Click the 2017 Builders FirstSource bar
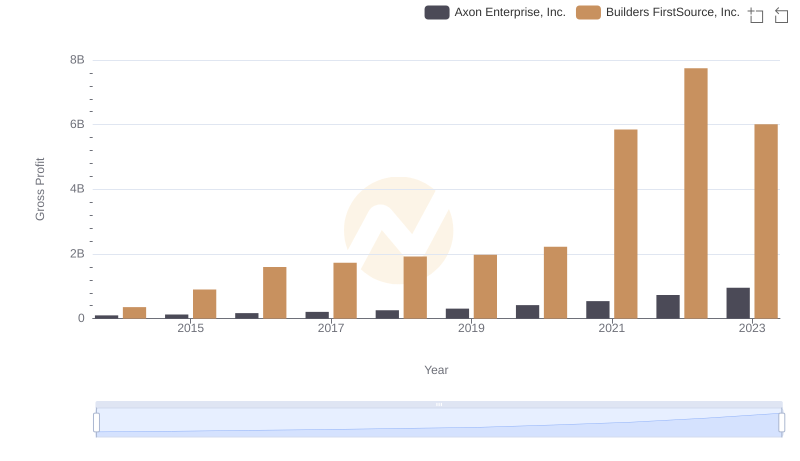800x461 pixels. pos(345,291)
